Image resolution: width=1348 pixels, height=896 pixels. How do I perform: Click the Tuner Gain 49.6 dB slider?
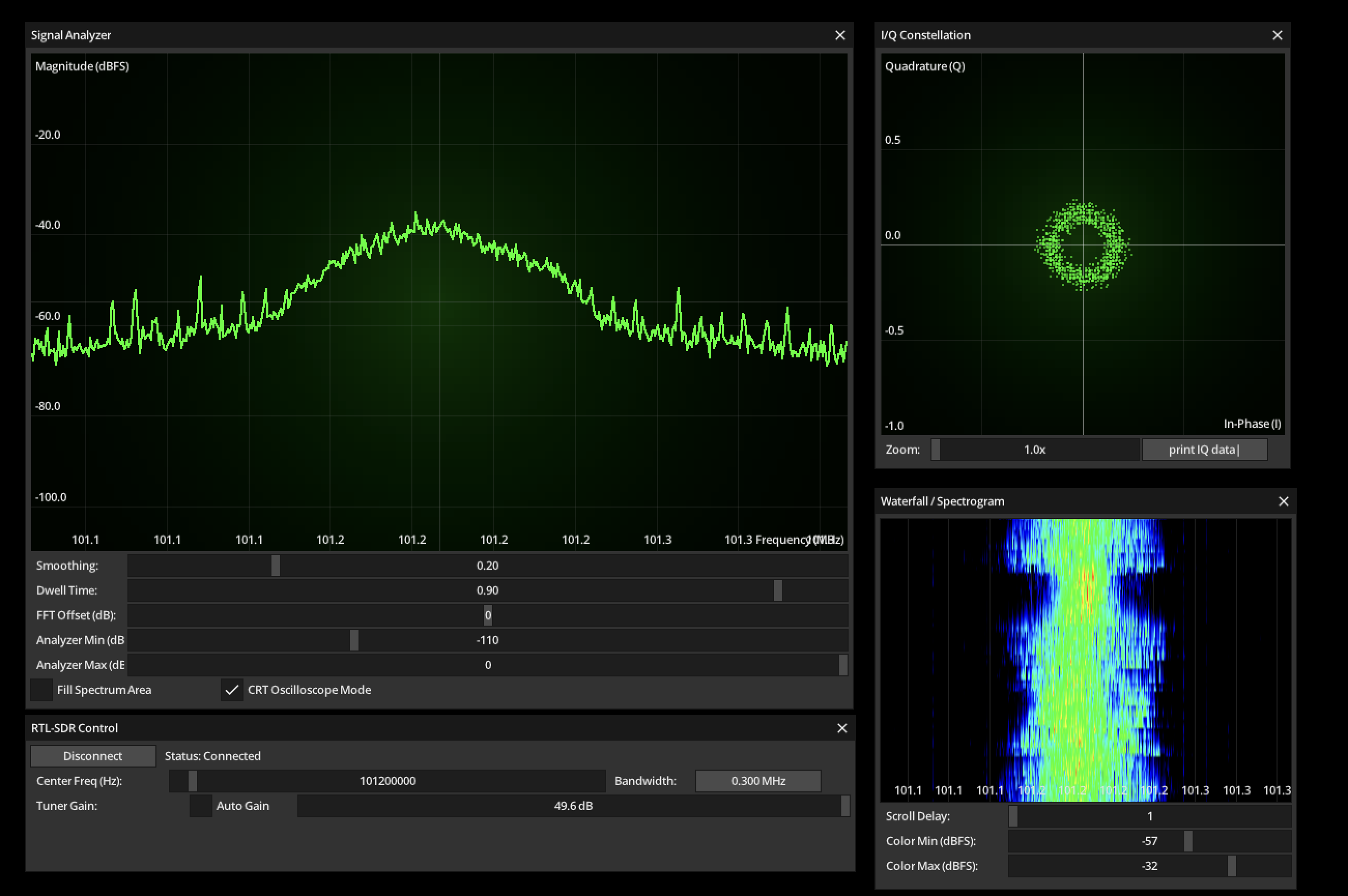pyautogui.click(x=573, y=806)
